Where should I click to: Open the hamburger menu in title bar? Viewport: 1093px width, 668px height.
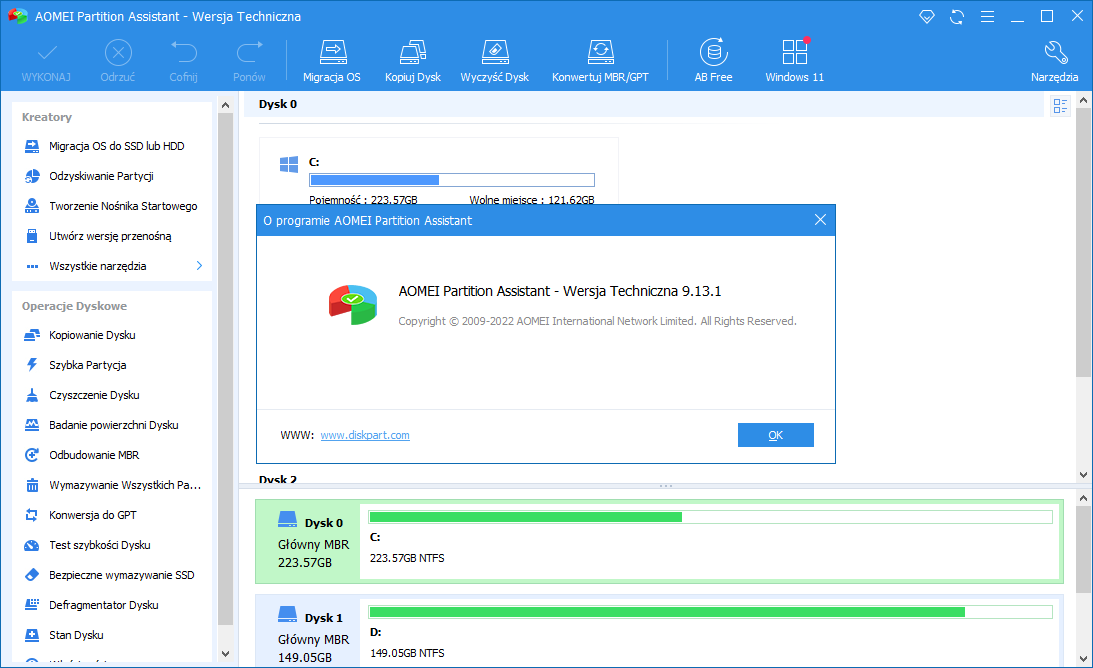pyautogui.click(x=987, y=17)
